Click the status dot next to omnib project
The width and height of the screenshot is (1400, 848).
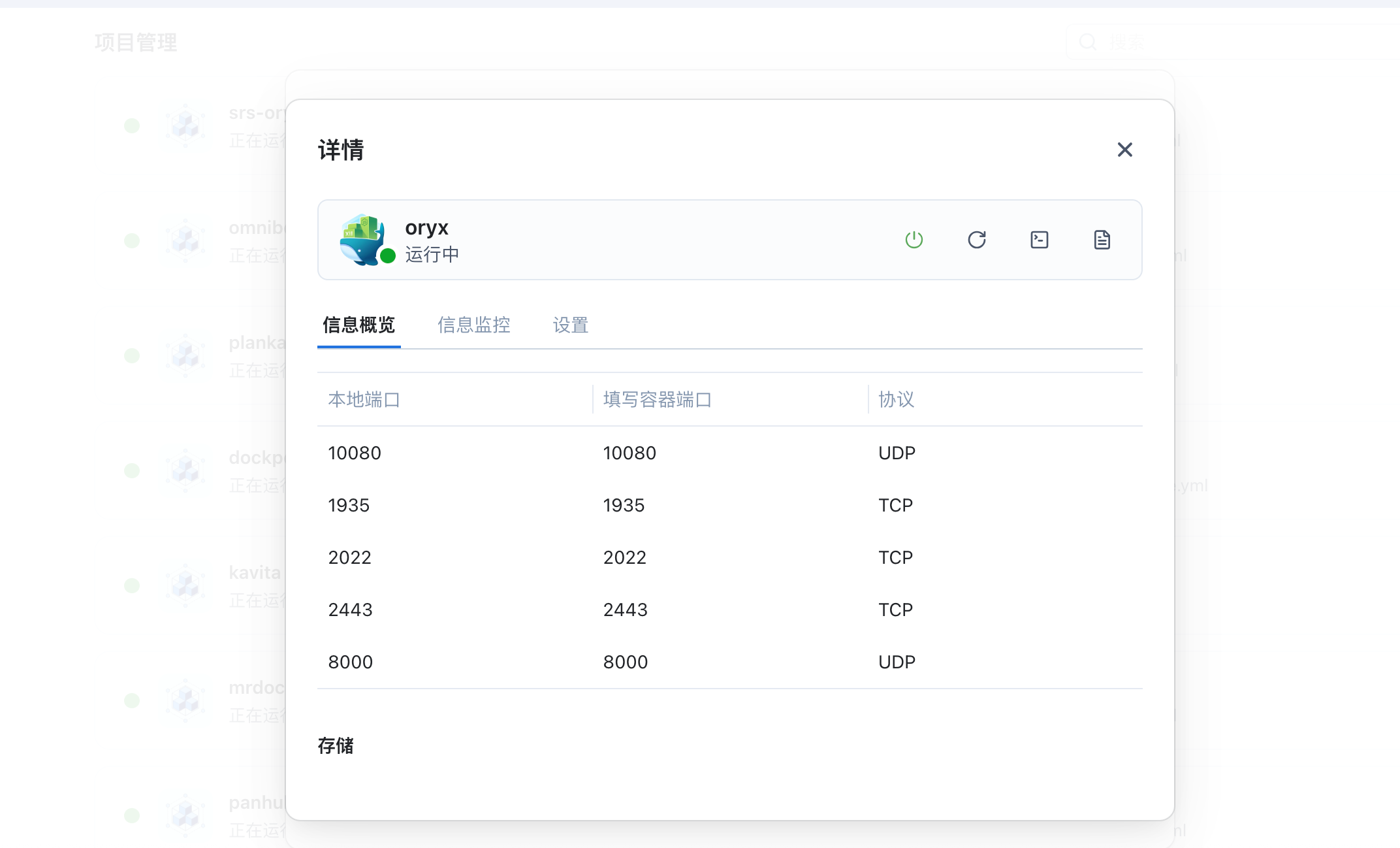[133, 240]
